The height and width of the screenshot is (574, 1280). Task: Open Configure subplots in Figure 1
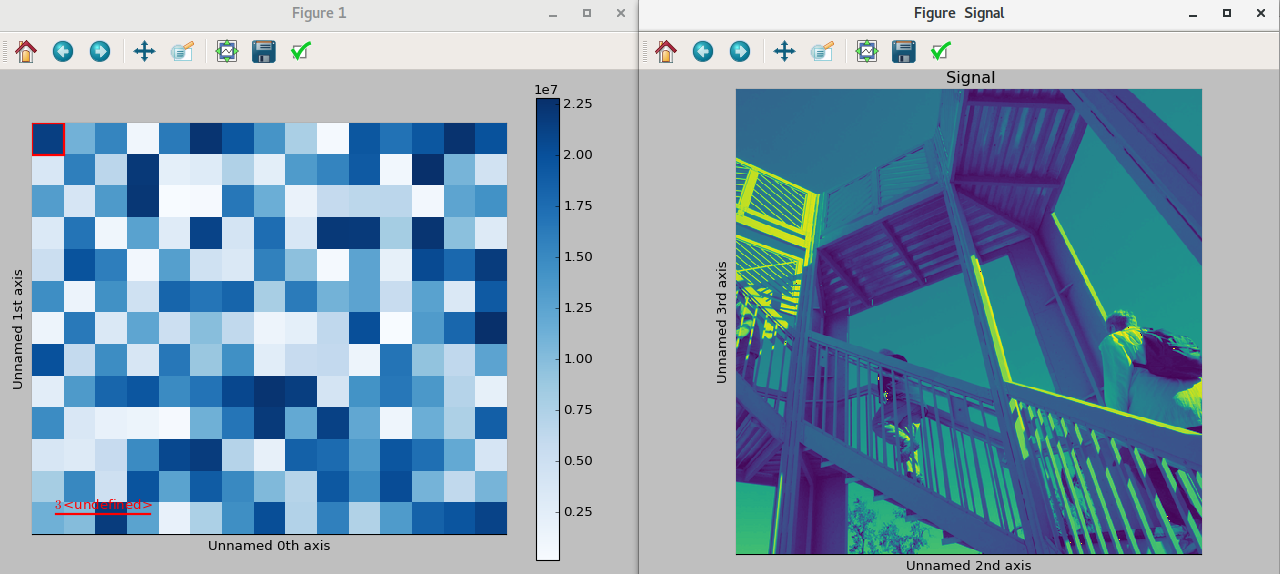pyautogui.click(x=227, y=51)
